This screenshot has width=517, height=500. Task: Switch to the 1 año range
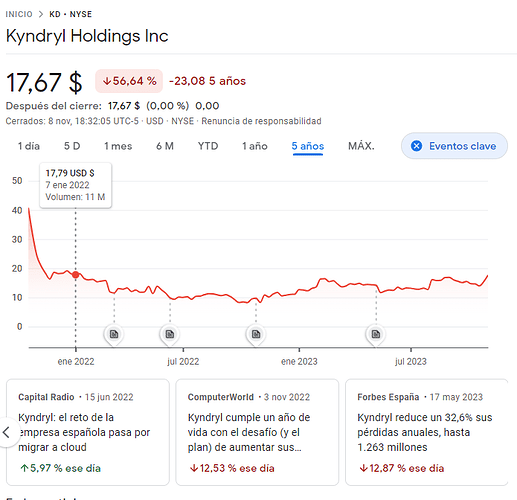(x=255, y=146)
